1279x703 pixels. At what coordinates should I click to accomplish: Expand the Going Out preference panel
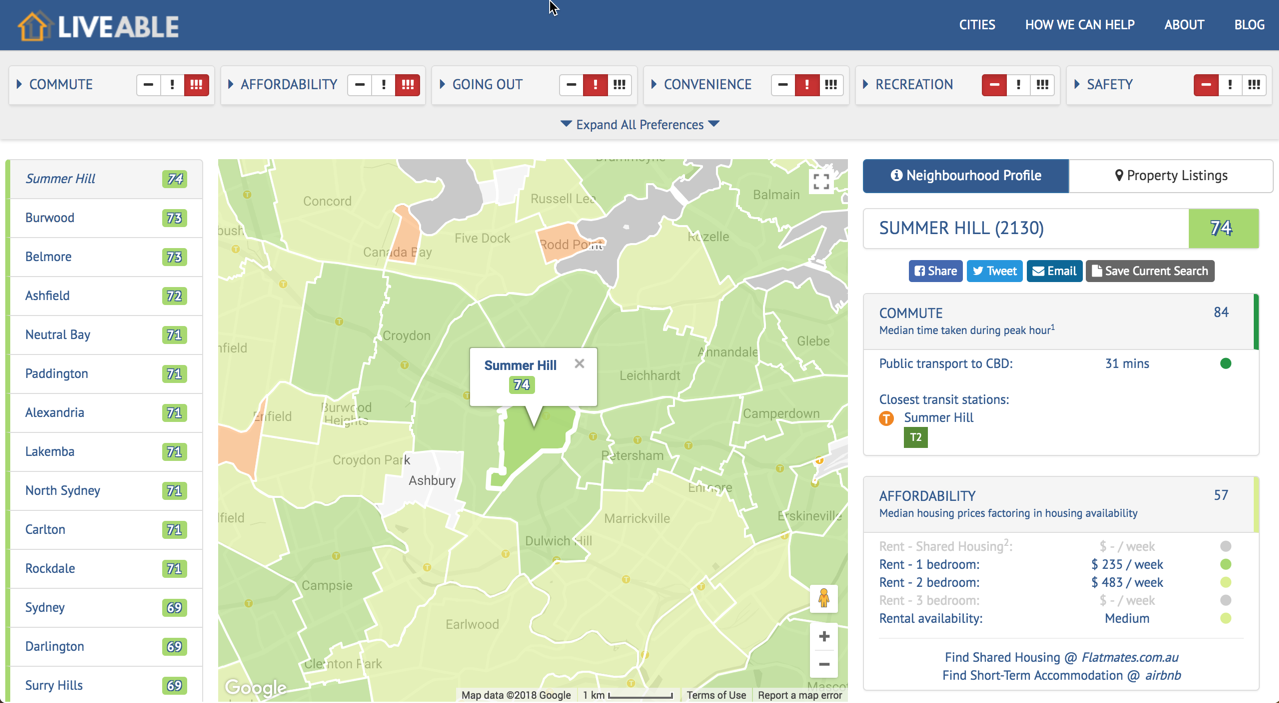(x=481, y=85)
